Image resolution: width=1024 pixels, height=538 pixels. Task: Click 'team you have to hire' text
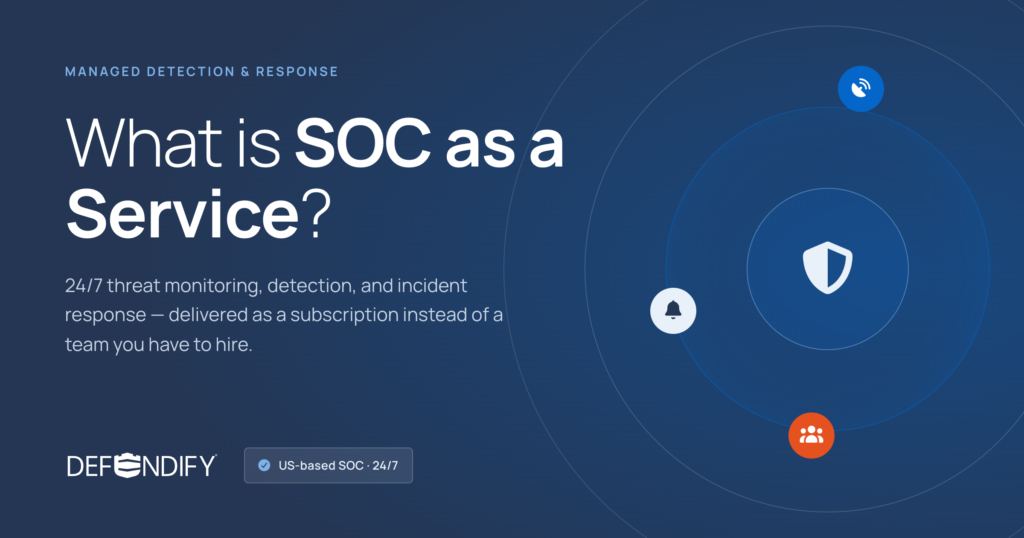[x=158, y=344]
